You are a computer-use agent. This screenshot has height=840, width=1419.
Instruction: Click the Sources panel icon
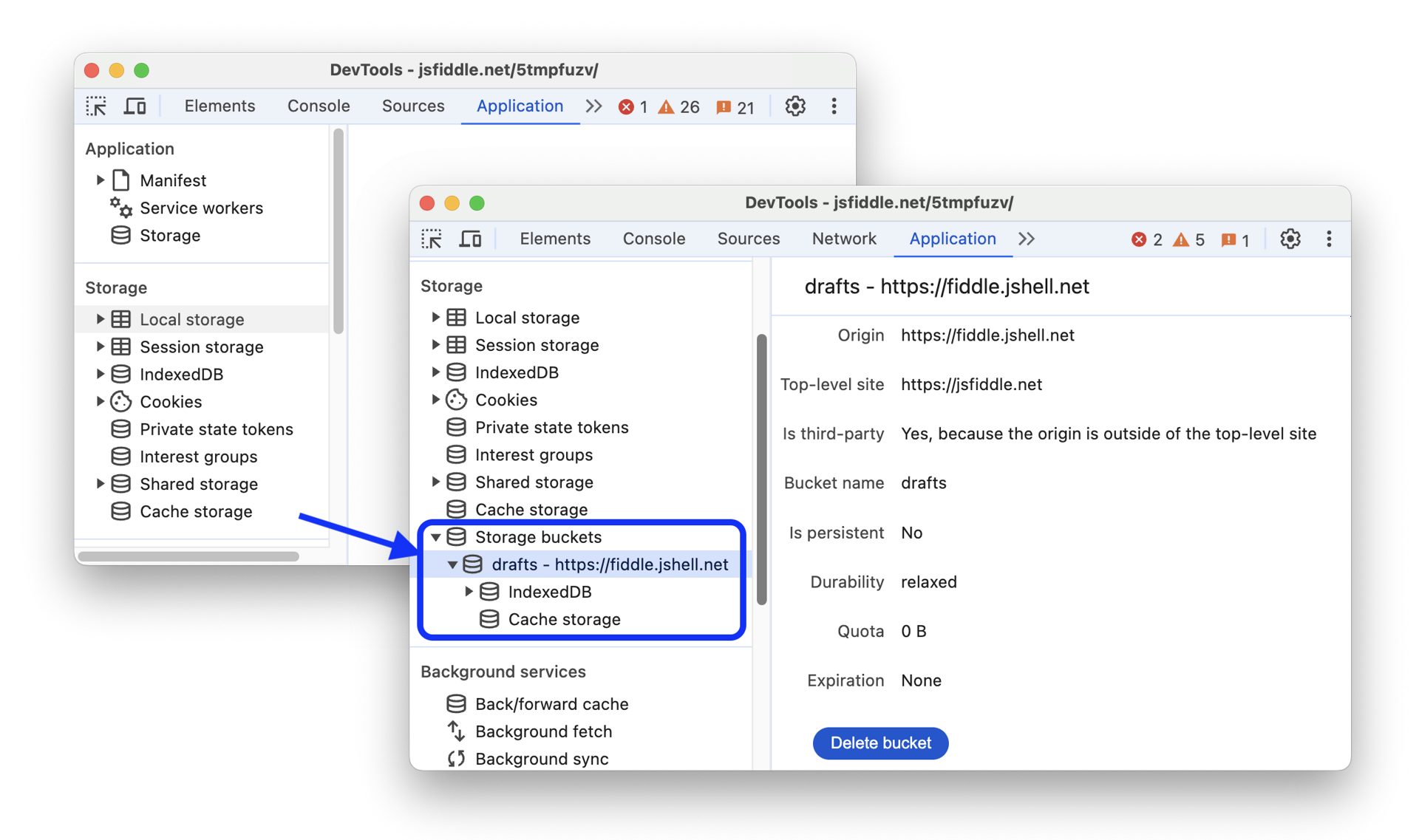747,238
